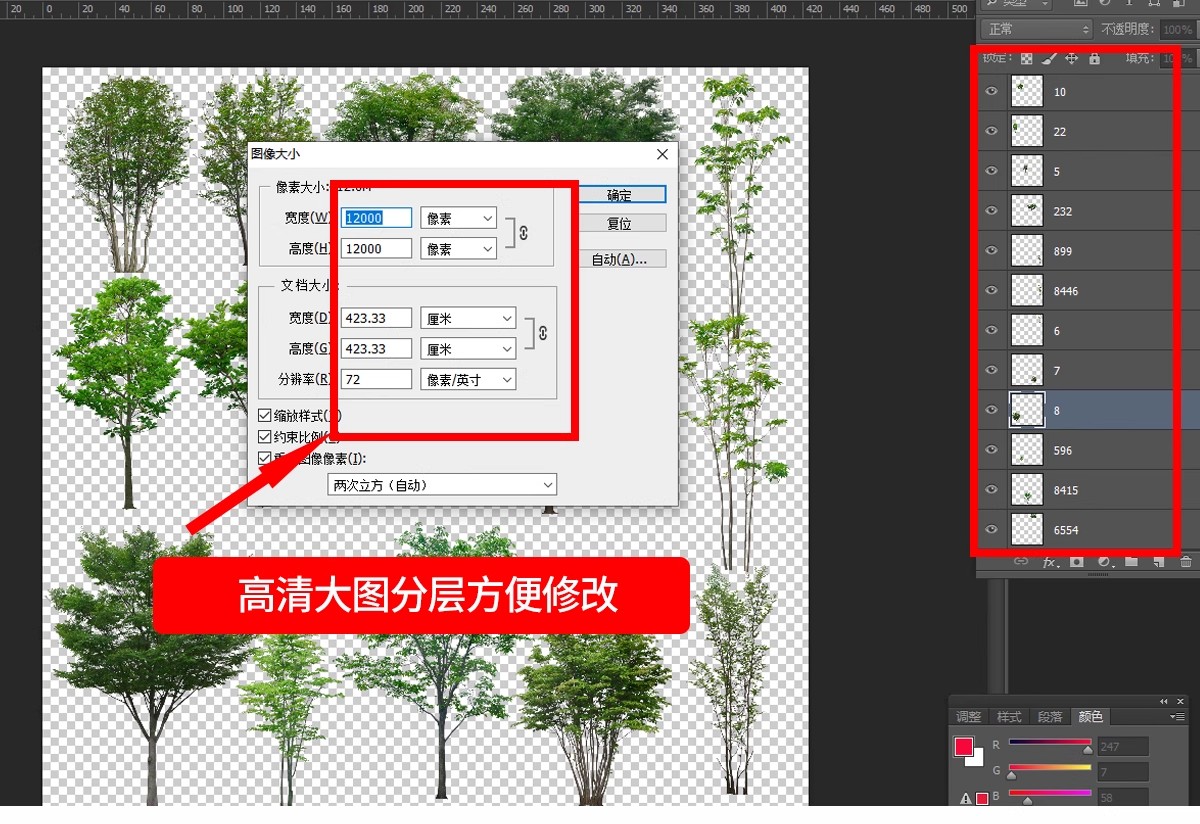Change blend mode from 正常

[x=1033, y=29]
